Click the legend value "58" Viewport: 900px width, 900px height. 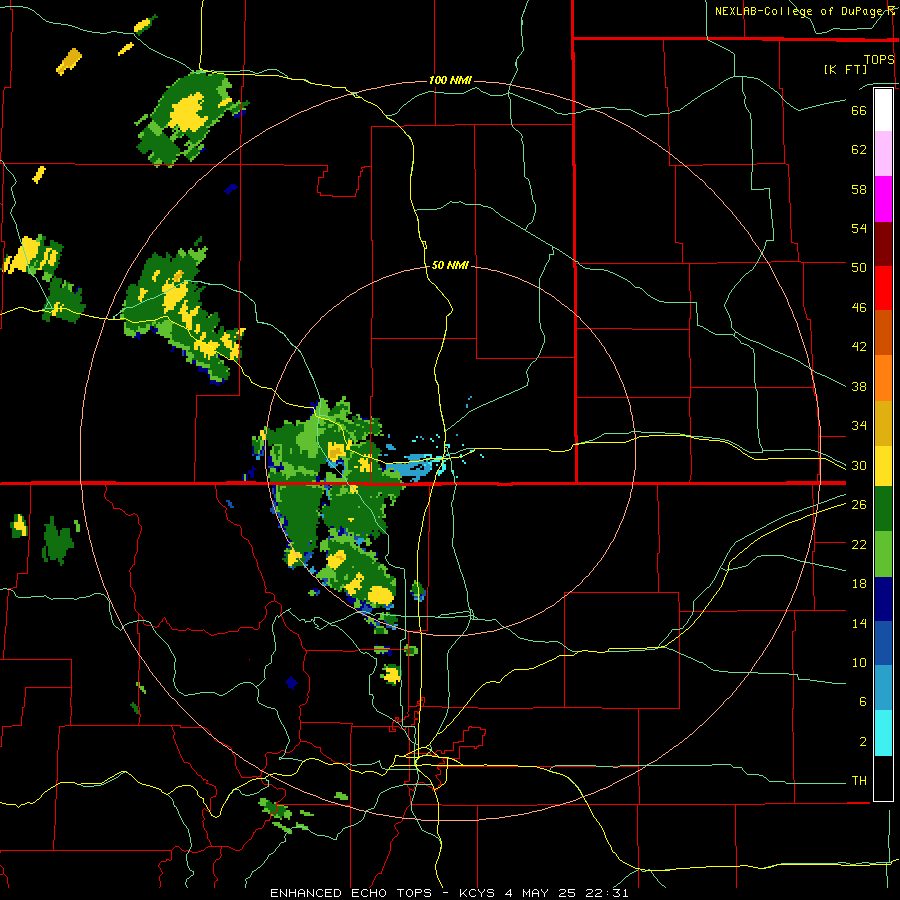pyautogui.click(x=859, y=189)
